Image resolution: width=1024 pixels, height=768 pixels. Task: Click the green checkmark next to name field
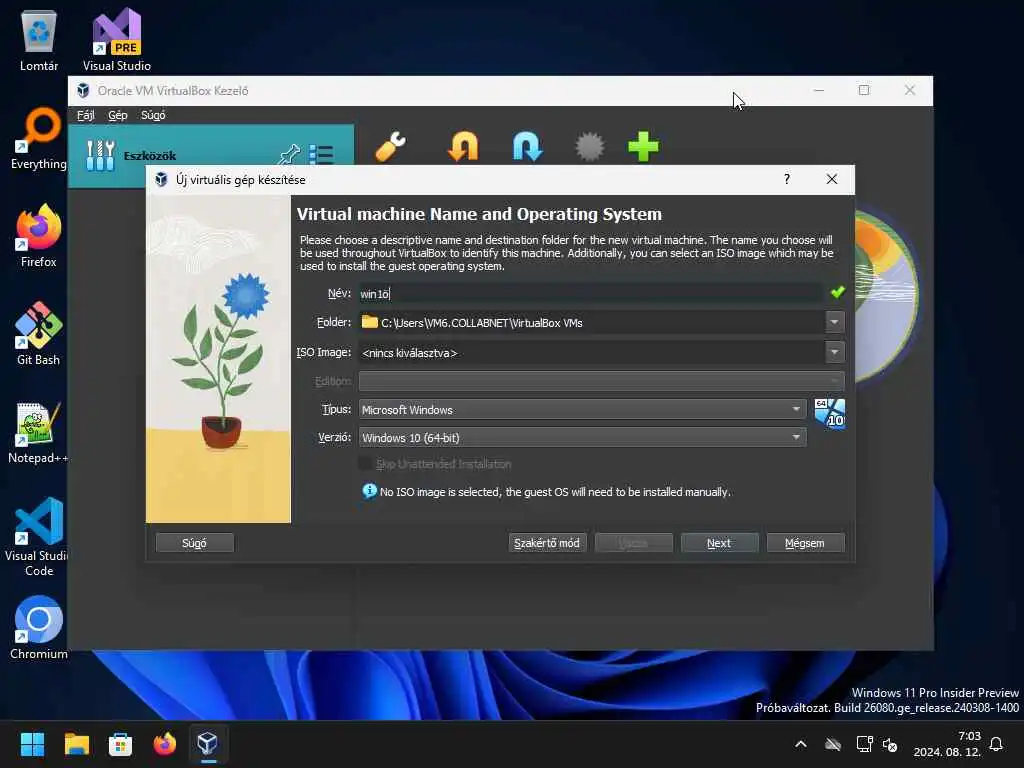point(837,293)
